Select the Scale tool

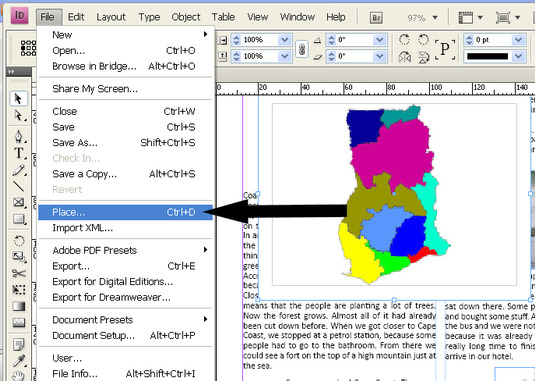(x=18, y=257)
